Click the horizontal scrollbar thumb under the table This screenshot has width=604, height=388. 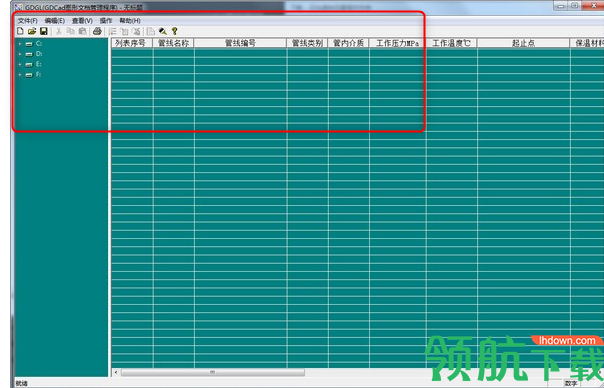tap(212, 372)
